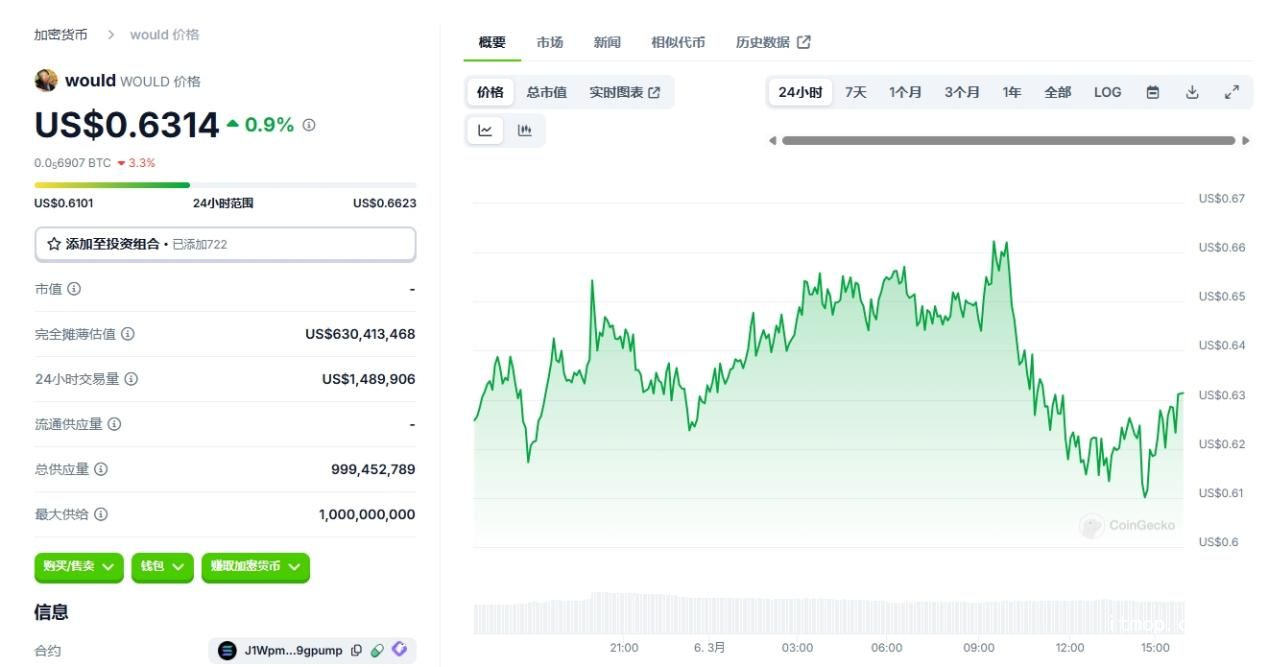The width and height of the screenshot is (1268, 667).
Task: Select the 1年 time range
Action: (1012, 92)
